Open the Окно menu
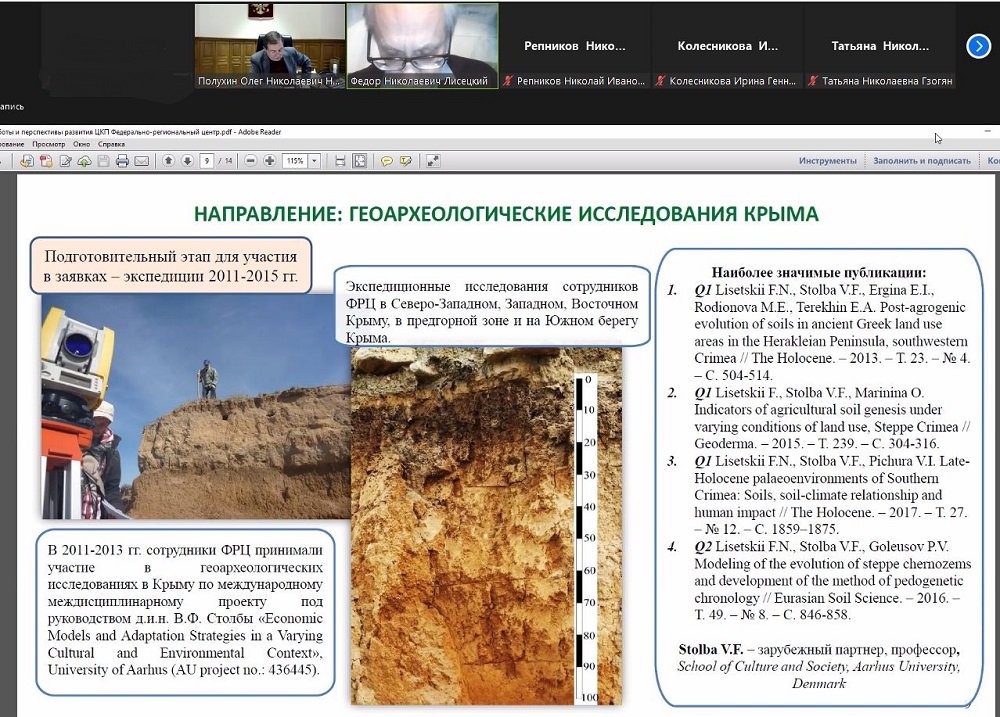This screenshot has height=717, width=1000. (x=81, y=144)
